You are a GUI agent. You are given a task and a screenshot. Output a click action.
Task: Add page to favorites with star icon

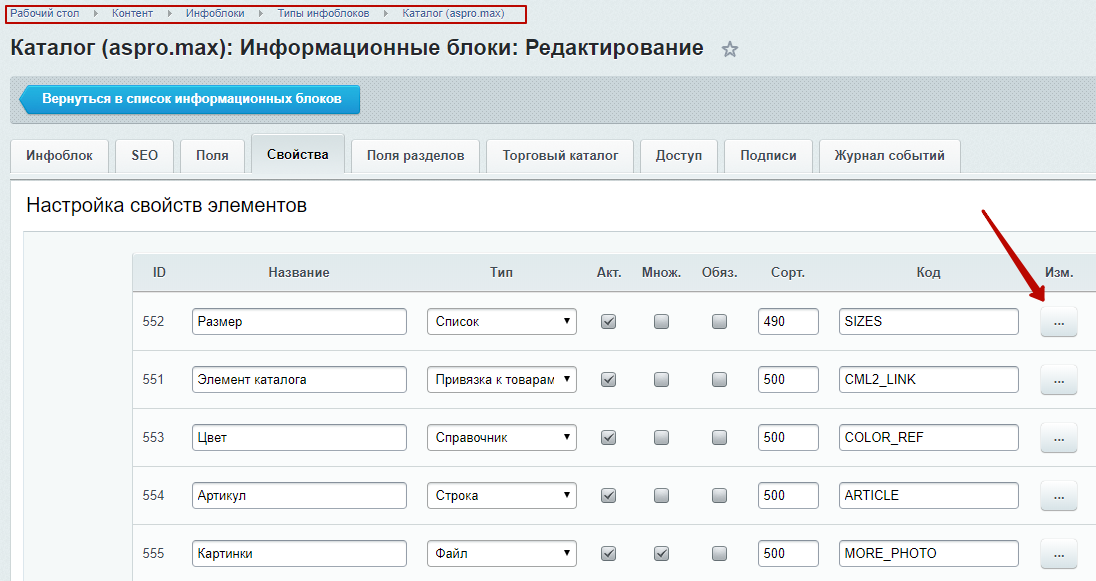click(730, 49)
